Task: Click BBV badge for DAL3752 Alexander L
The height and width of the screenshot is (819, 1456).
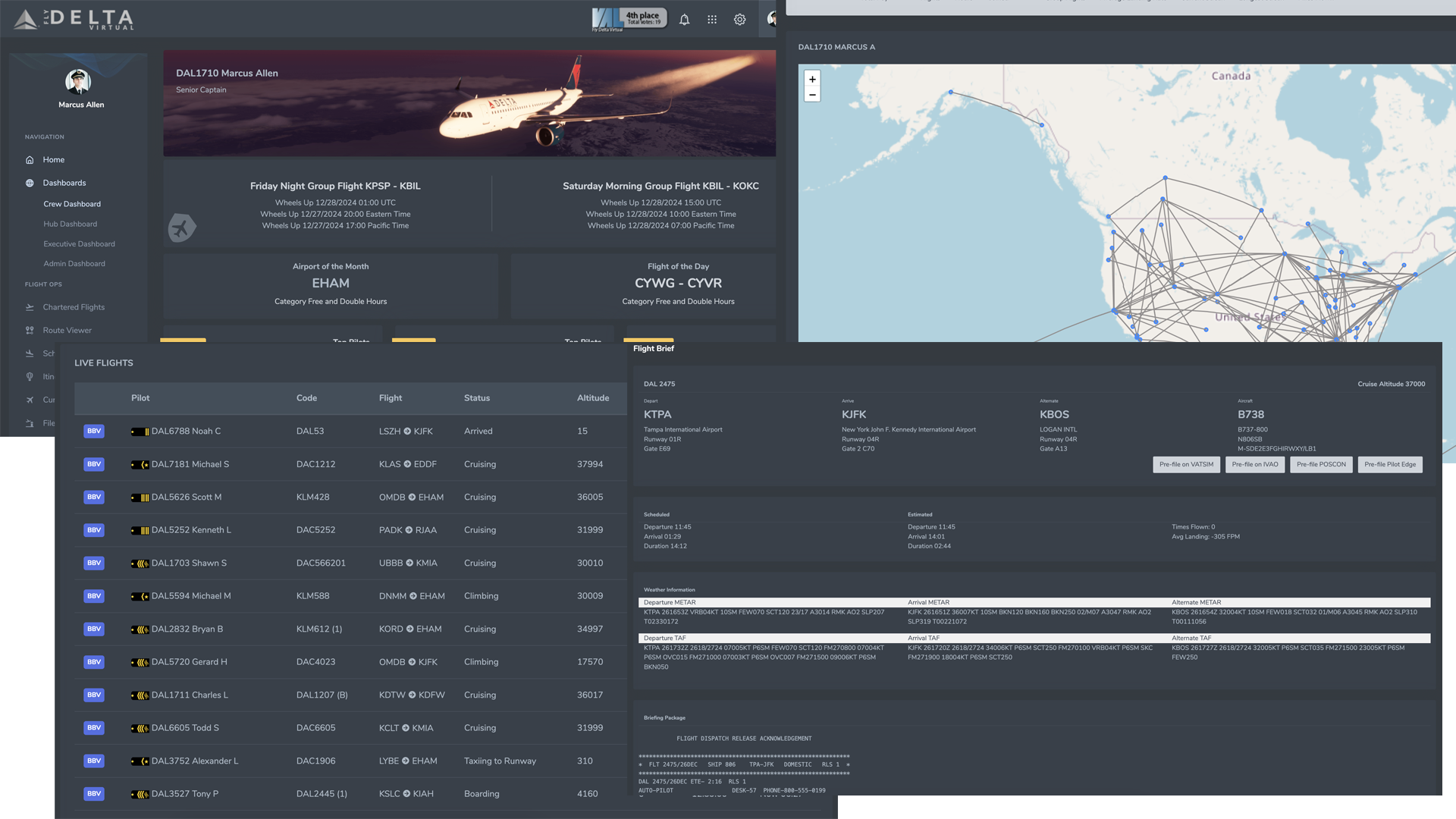Action: [x=94, y=761]
